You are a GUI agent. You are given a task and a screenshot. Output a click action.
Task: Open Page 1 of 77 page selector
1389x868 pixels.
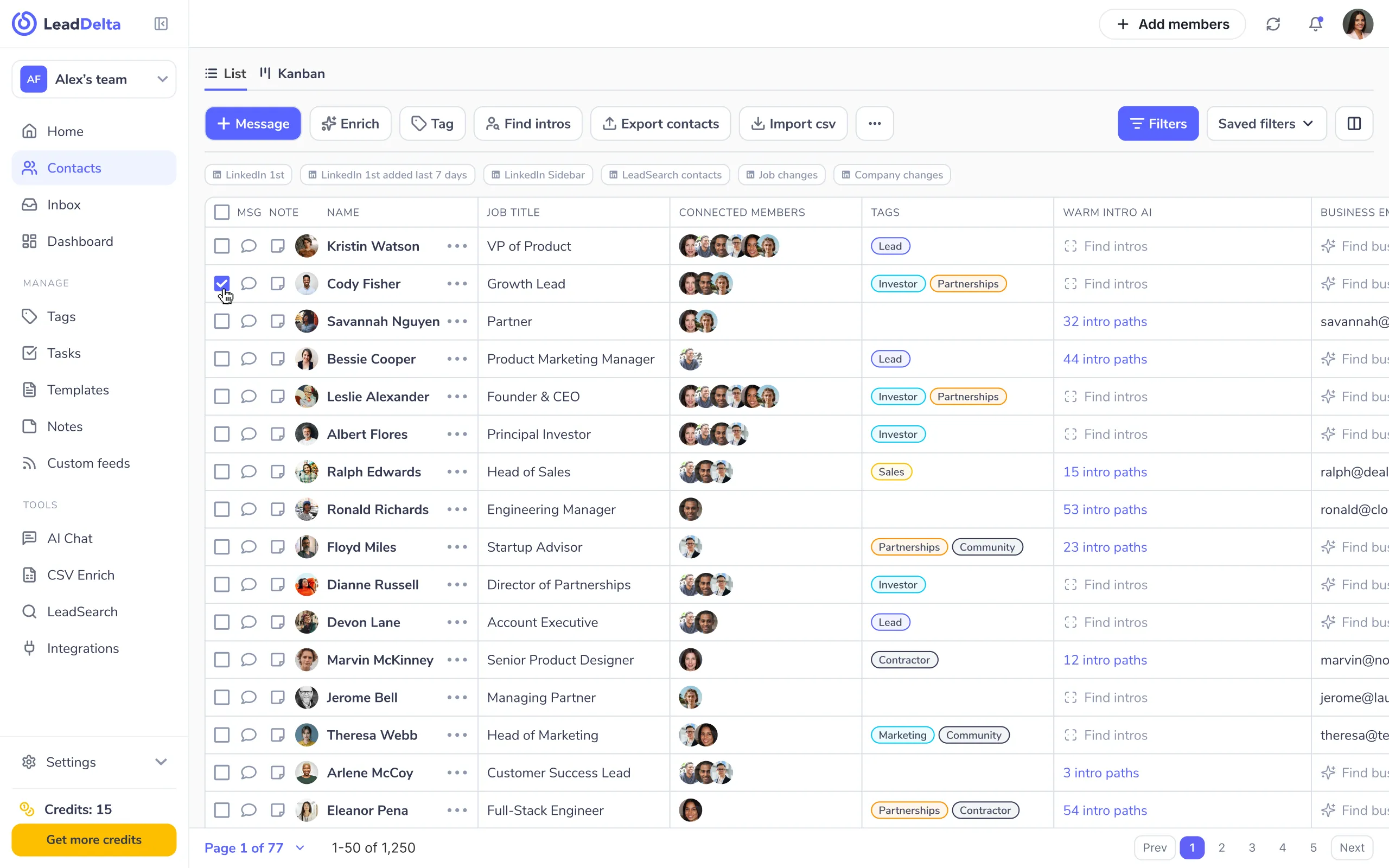coord(254,848)
